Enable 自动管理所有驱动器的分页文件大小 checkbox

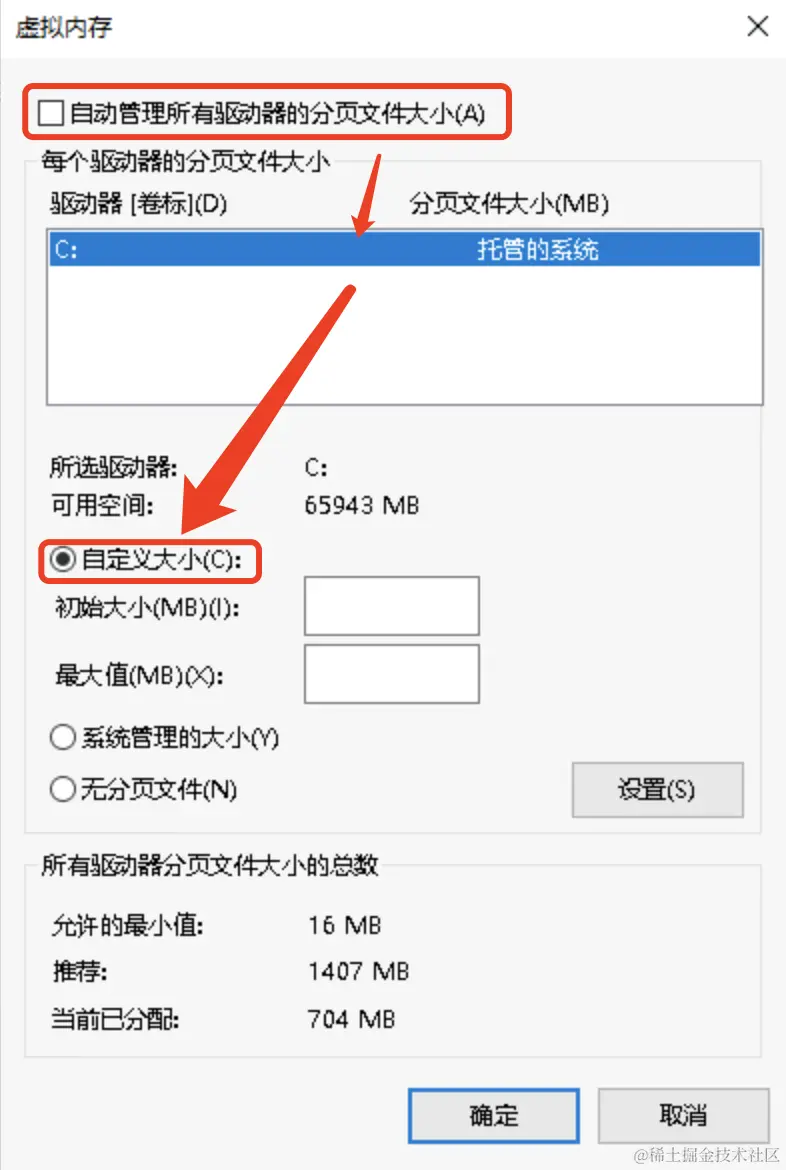(x=51, y=113)
